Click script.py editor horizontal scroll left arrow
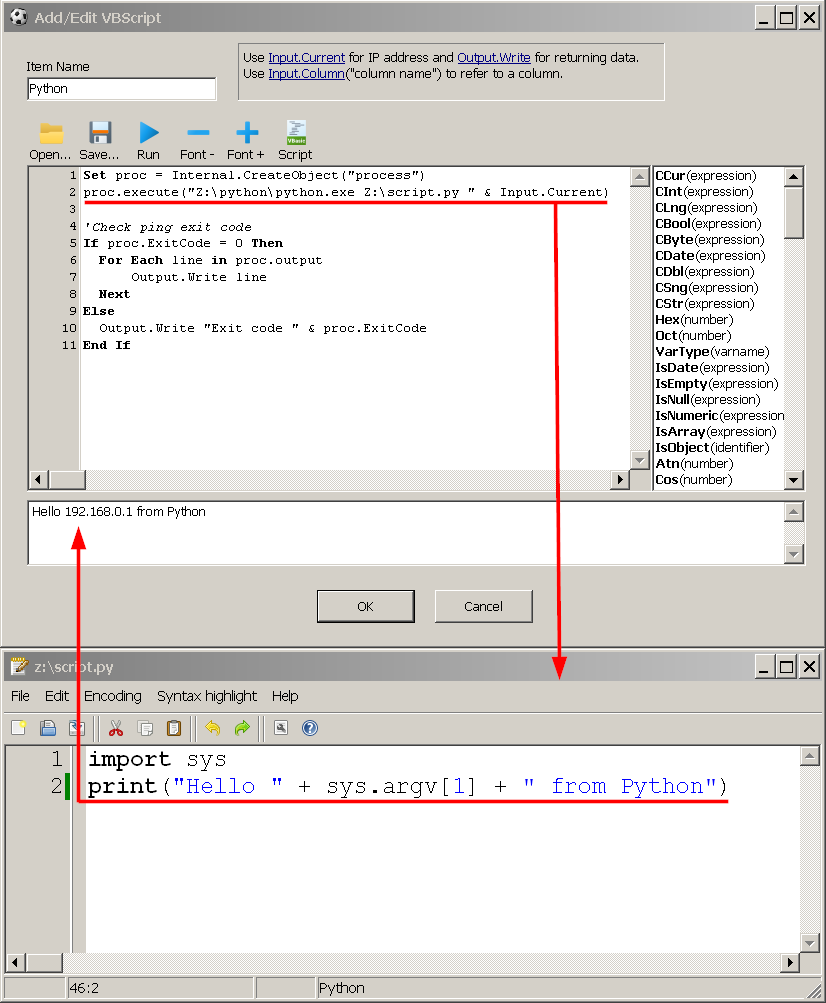Viewport: 826px width, 1003px height. pos(15,962)
